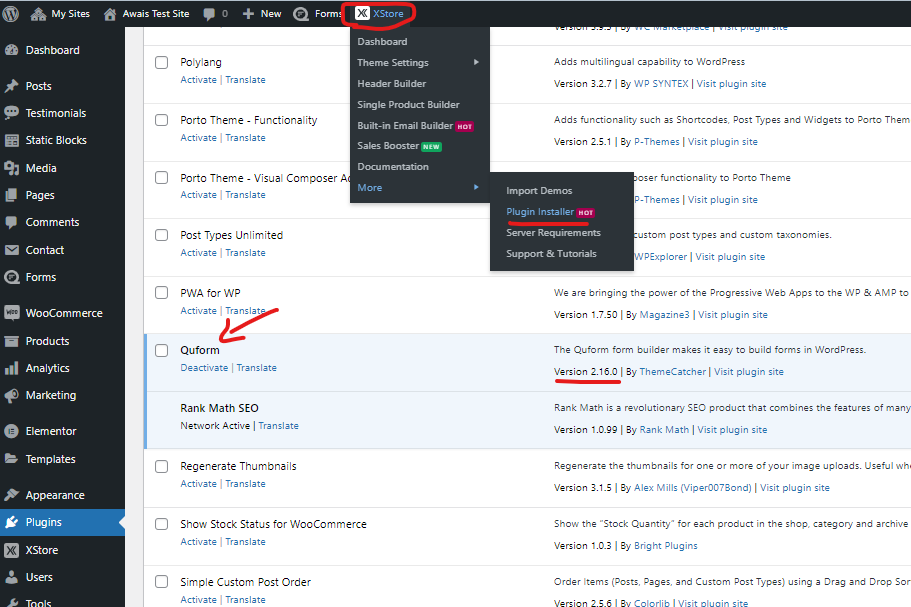This screenshot has width=911, height=607.
Task: Open WP SYNTEX author link
Action: pos(661,84)
